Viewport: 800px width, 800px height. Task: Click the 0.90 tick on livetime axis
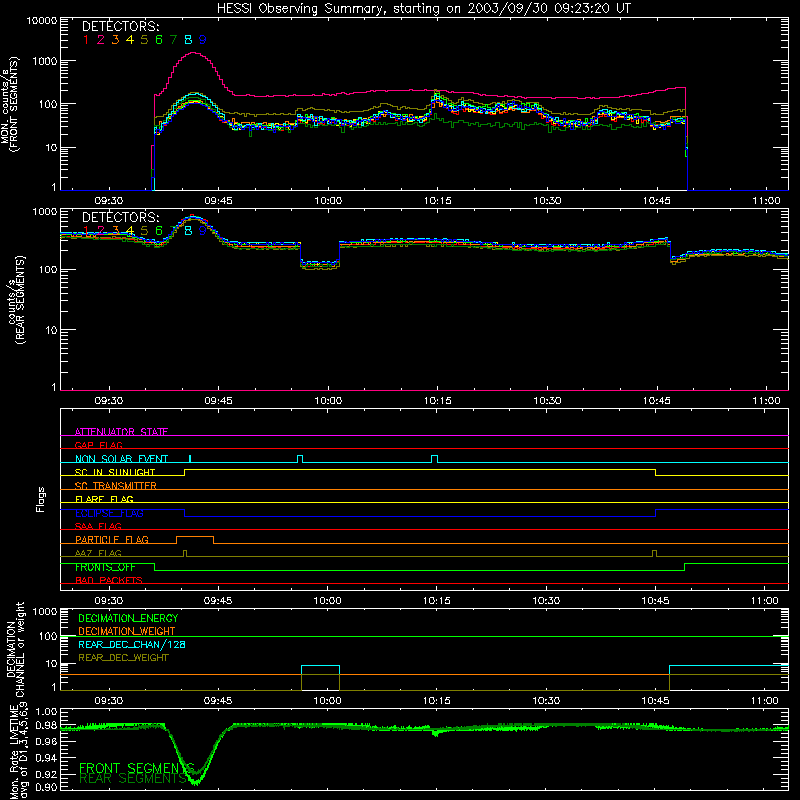tap(47, 787)
